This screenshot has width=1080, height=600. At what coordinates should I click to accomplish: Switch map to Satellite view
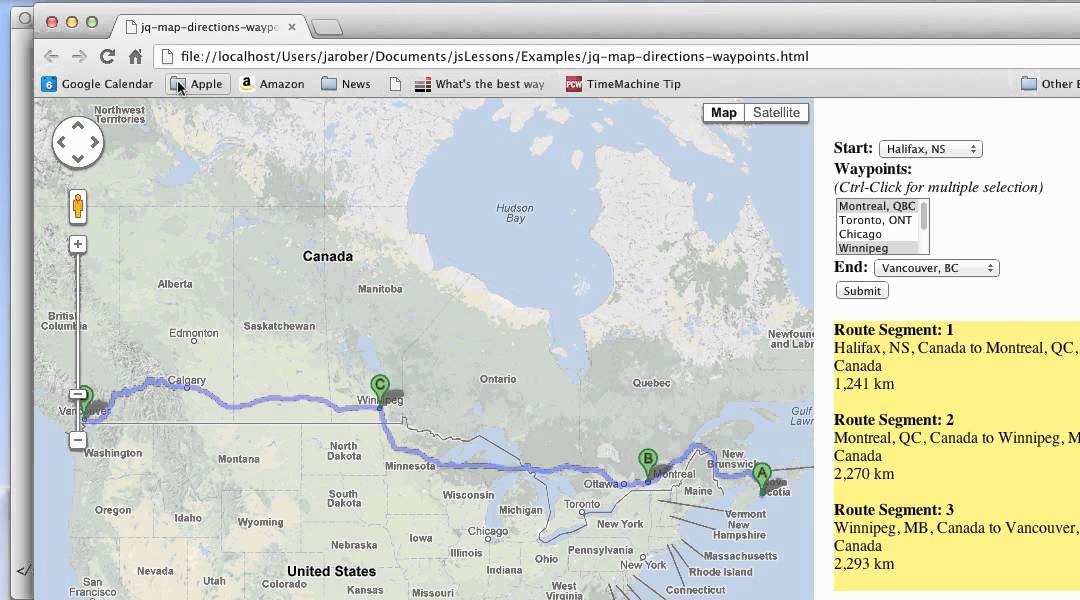pos(776,113)
